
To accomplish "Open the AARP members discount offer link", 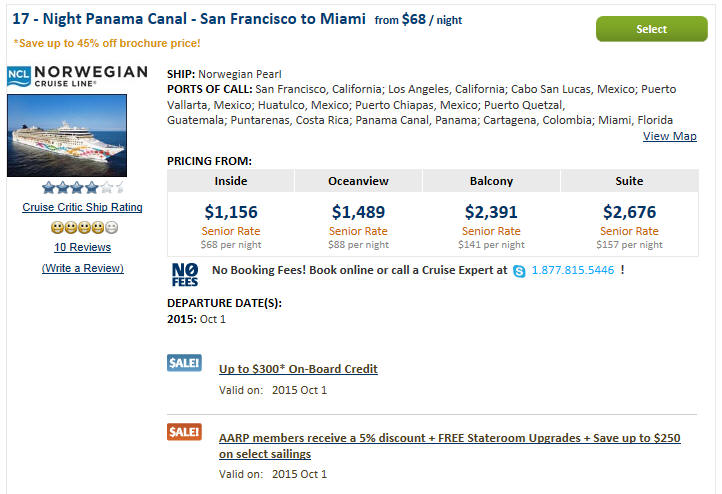I will coord(449,446).
